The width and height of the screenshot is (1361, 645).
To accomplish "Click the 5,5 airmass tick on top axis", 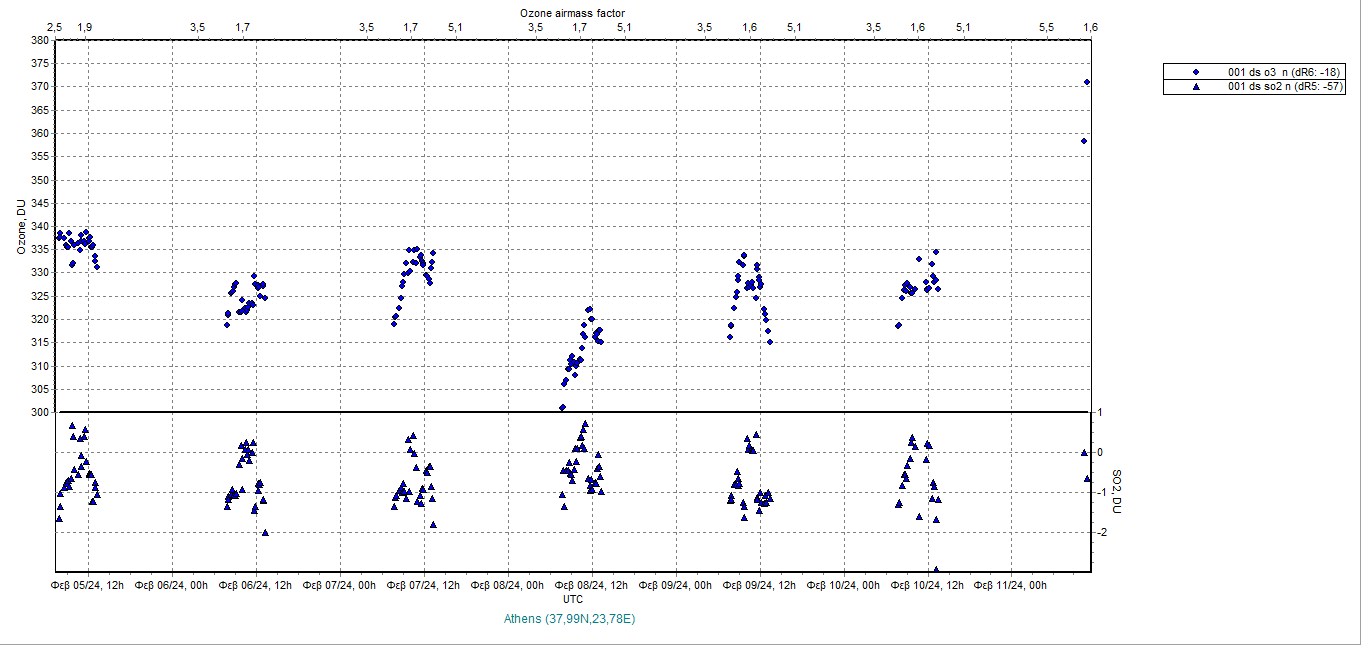I will [x=1046, y=27].
